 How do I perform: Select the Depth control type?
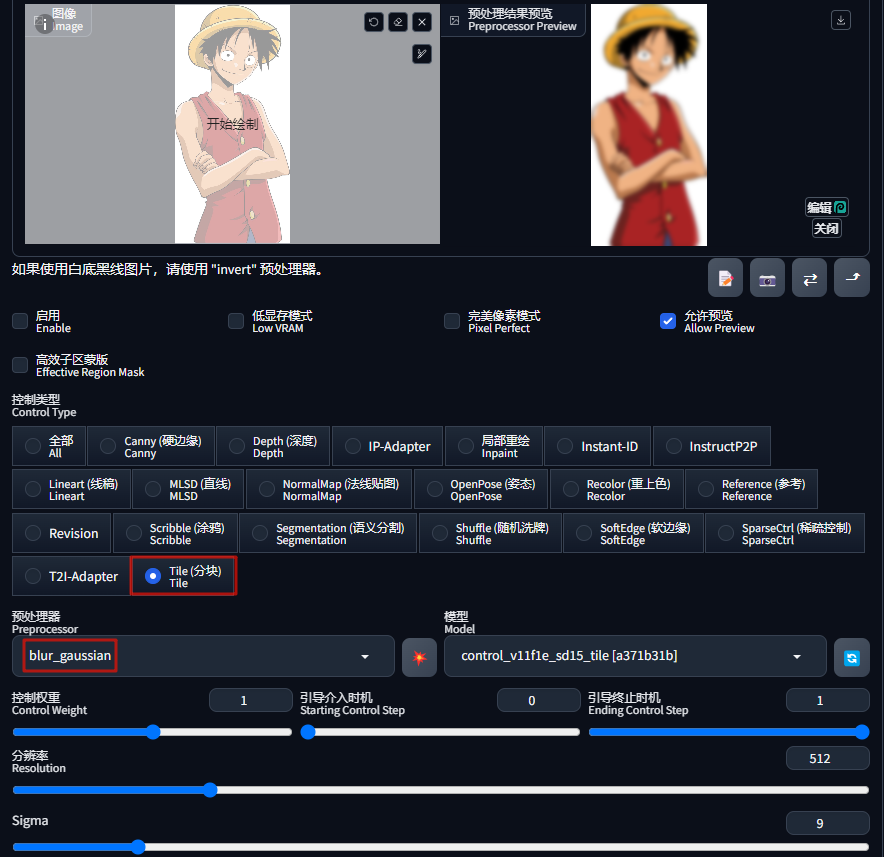(x=273, y=446)
